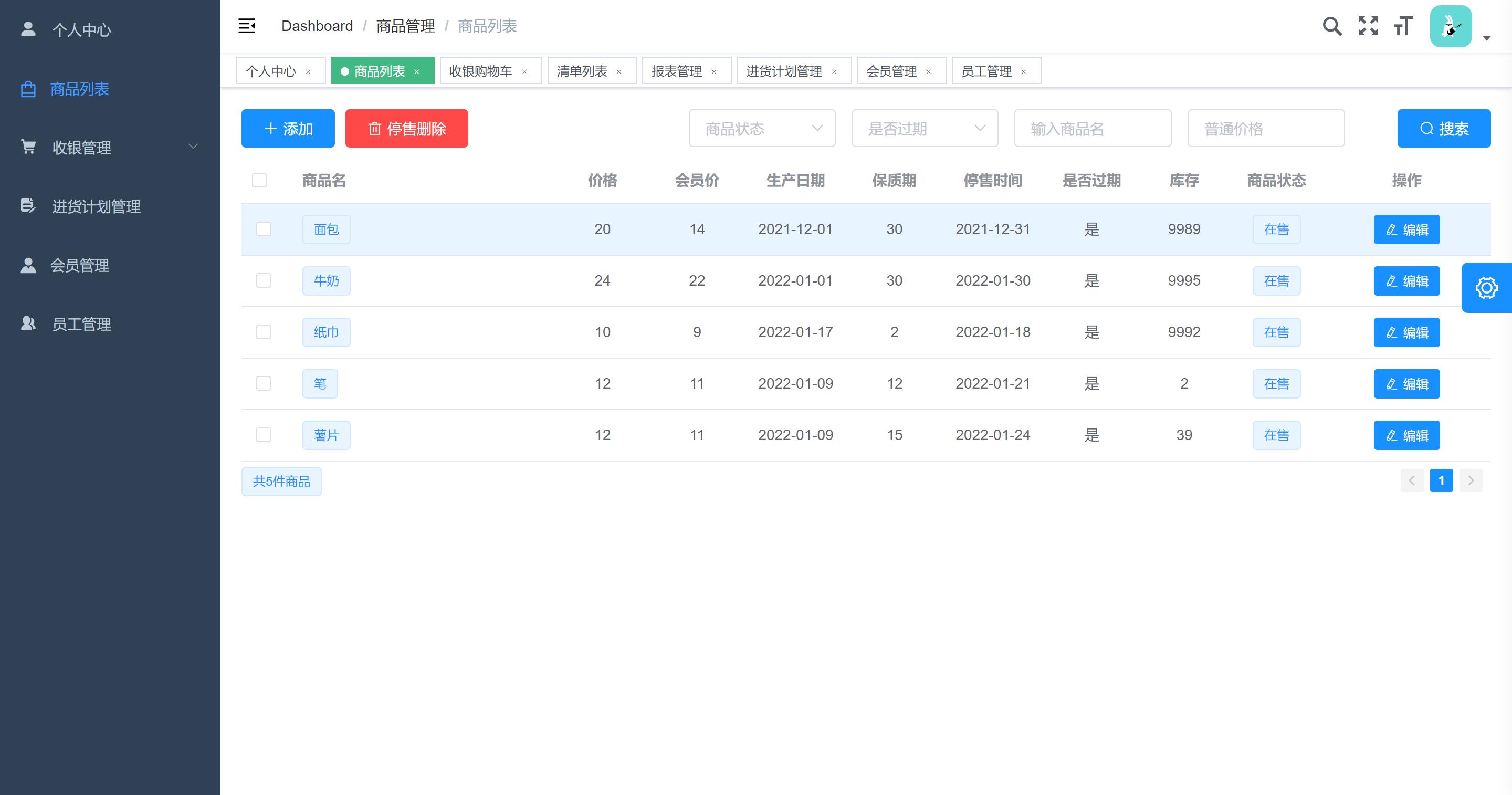The height and width of the screenshot is (795, 1512).
Task: Toggle fullscreen with the expand icon
Action: pyautogui.click(x=1368, y=26)
